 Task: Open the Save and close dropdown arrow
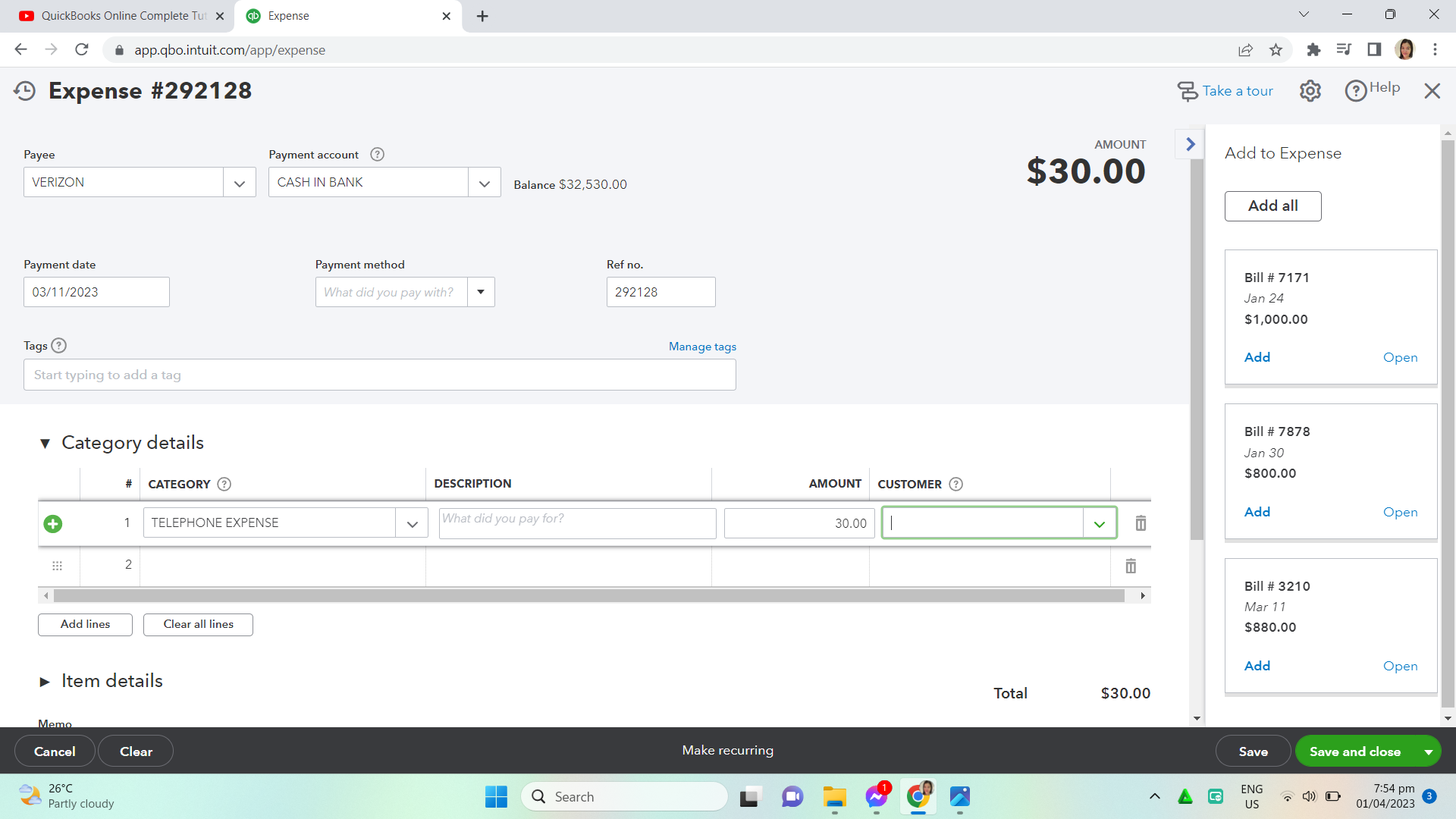coord(1428,752)
